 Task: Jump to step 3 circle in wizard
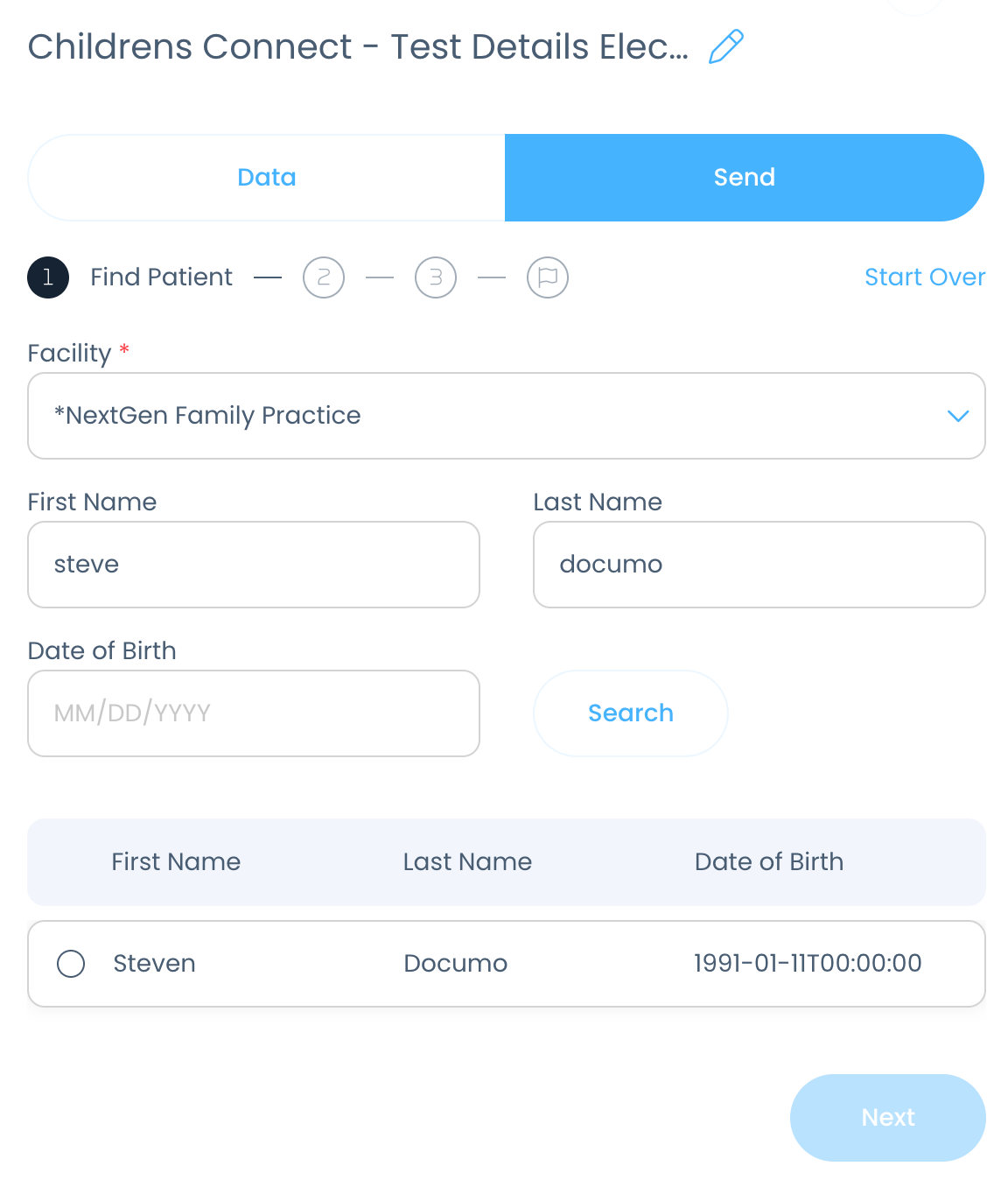[x=436, y=277]
